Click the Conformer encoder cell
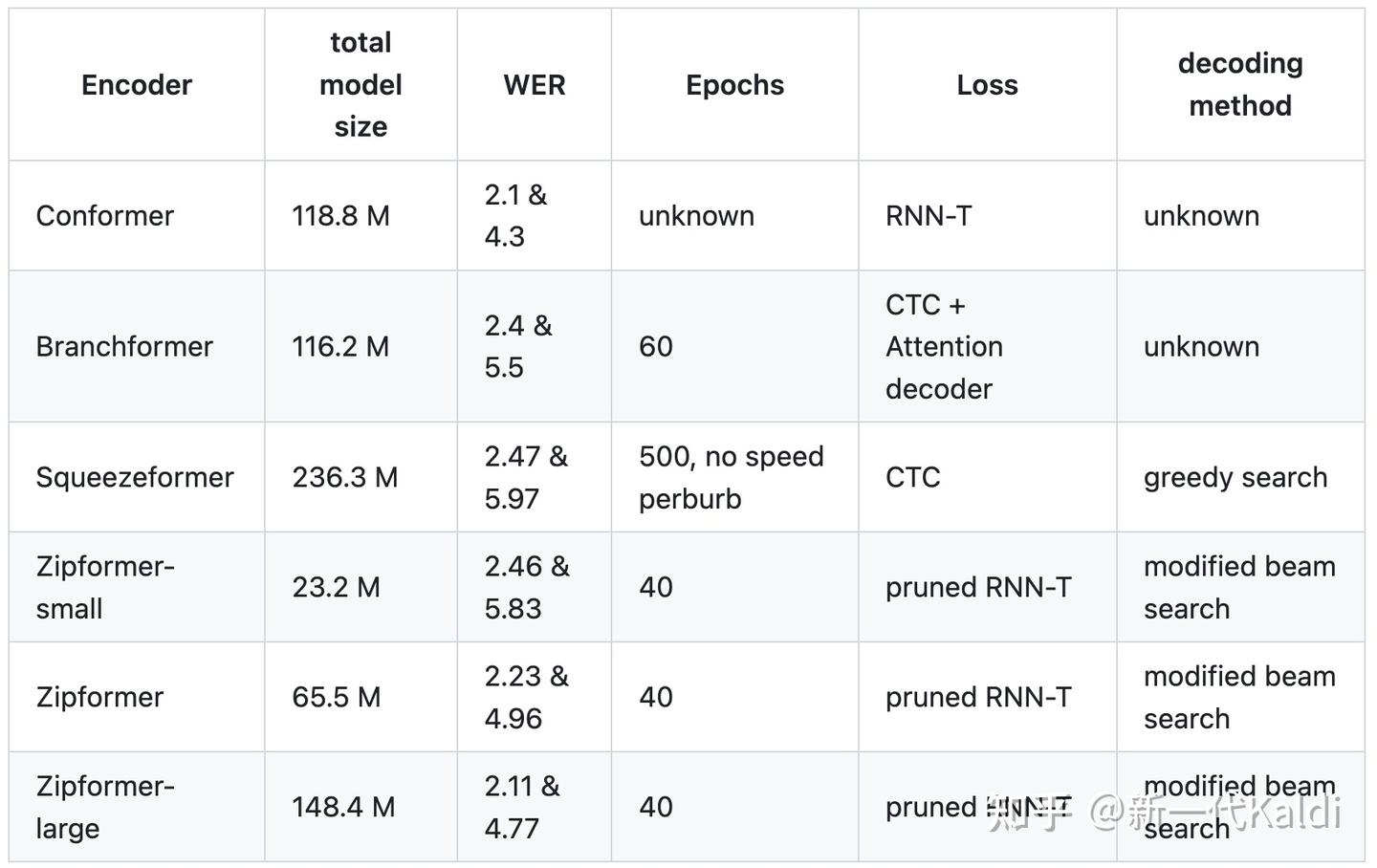 [x=105, y=216]
